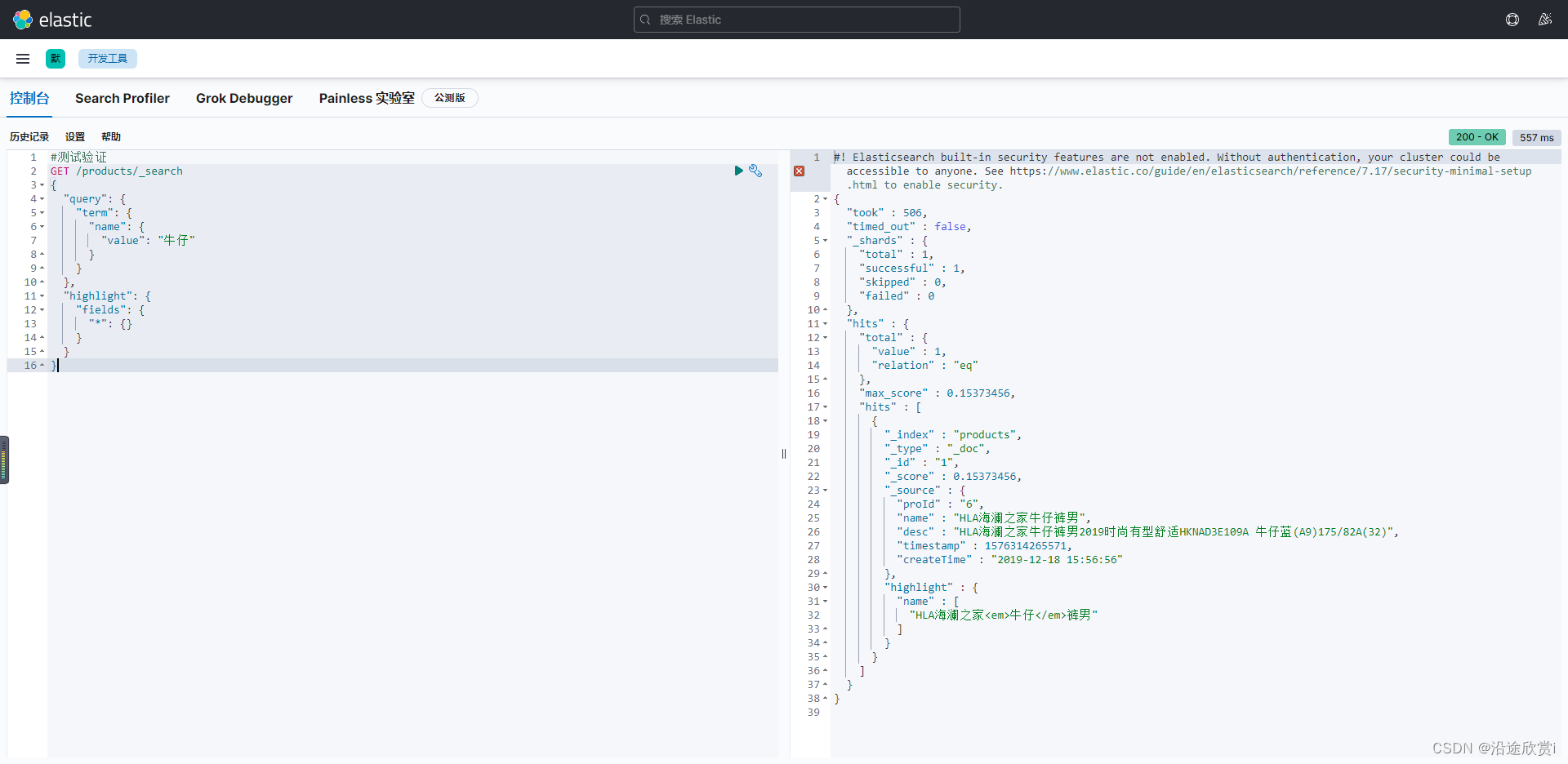The width and height of the screenshot is (1568, 764).
Task: Click the "timed_out" : false line
Action: [x=909, y=227]
